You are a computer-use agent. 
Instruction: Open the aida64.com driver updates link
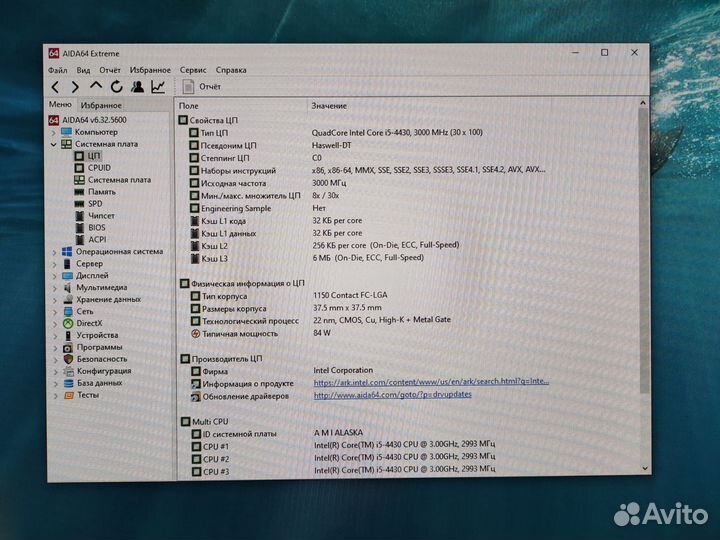tap(393, 394)
